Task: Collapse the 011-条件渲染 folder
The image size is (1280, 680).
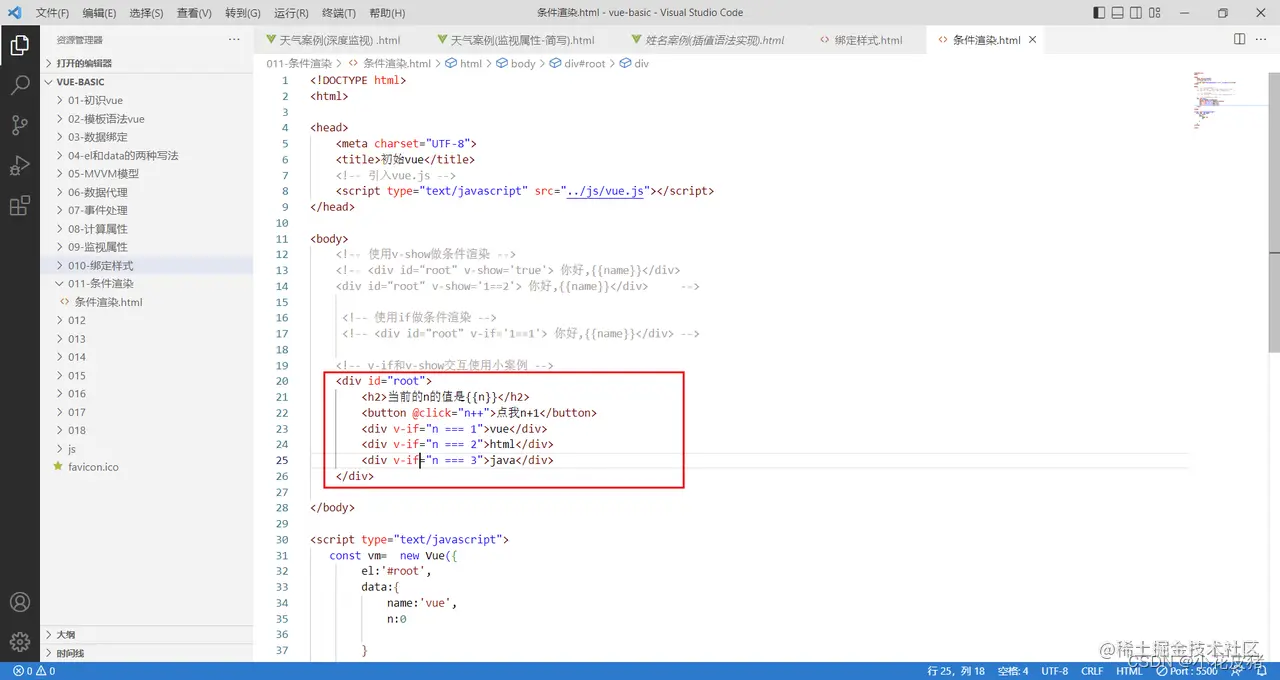Action: 147,283
